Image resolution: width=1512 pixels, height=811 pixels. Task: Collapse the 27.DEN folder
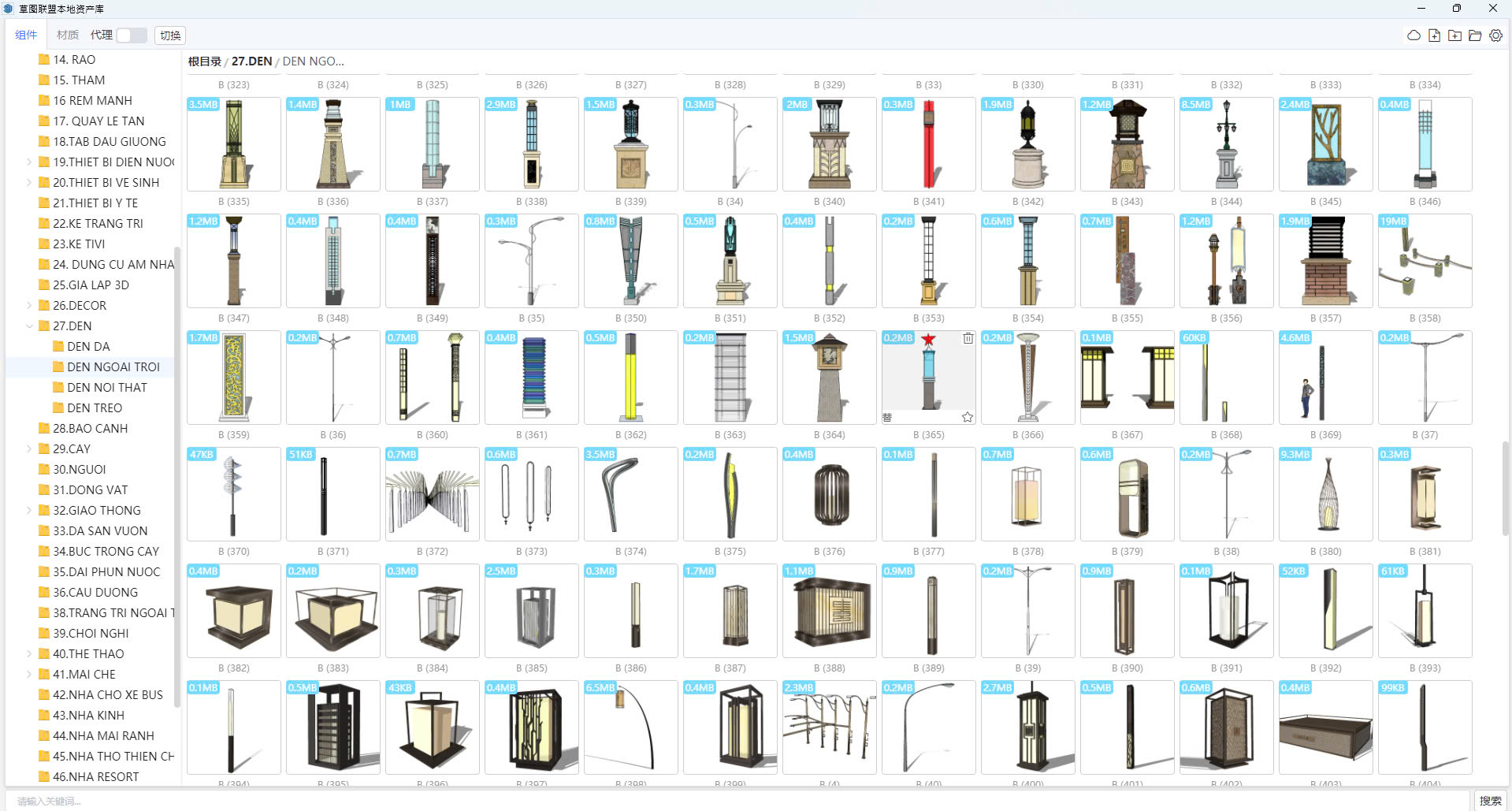pos(29,326)
